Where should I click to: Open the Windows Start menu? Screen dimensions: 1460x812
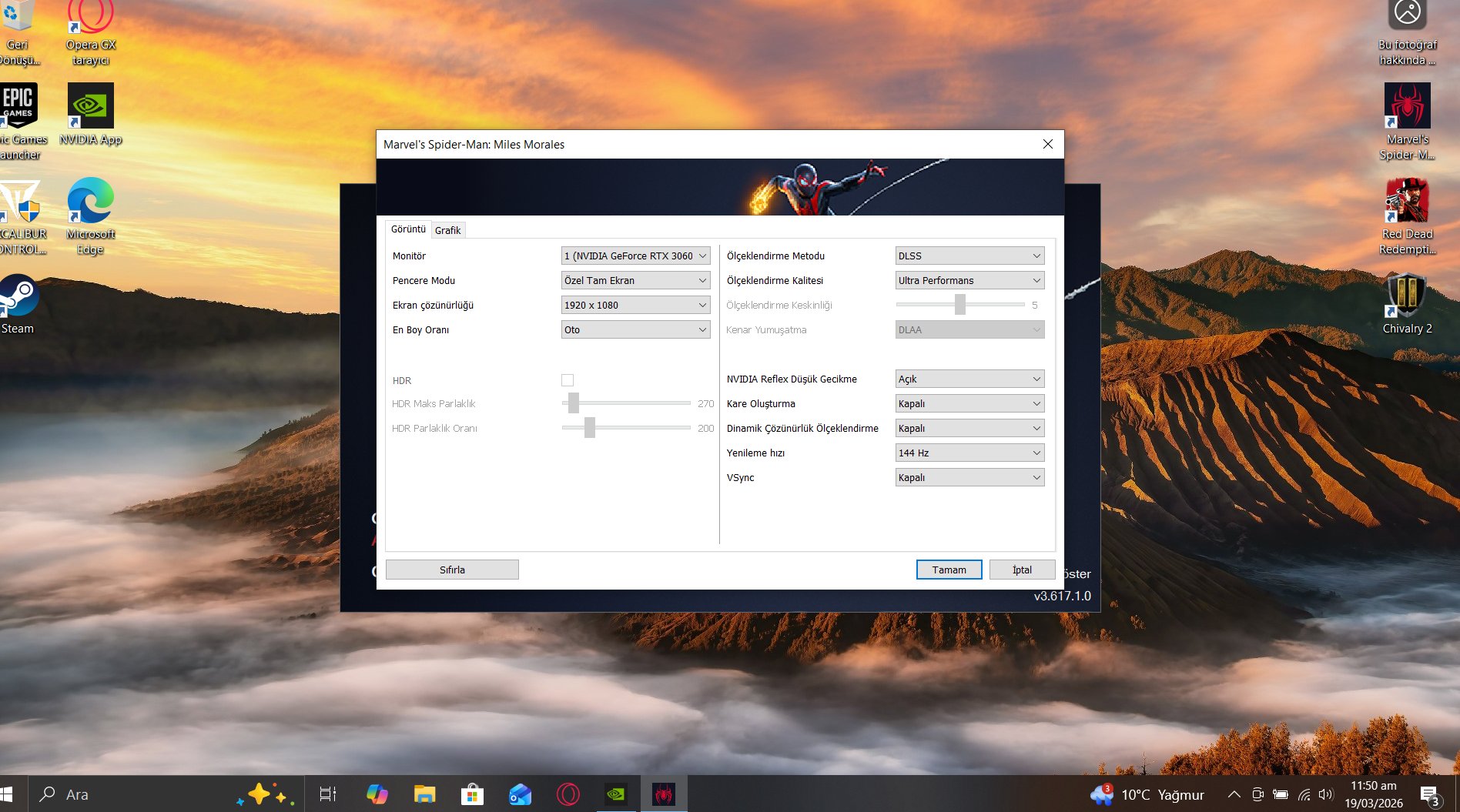(7, 794)
